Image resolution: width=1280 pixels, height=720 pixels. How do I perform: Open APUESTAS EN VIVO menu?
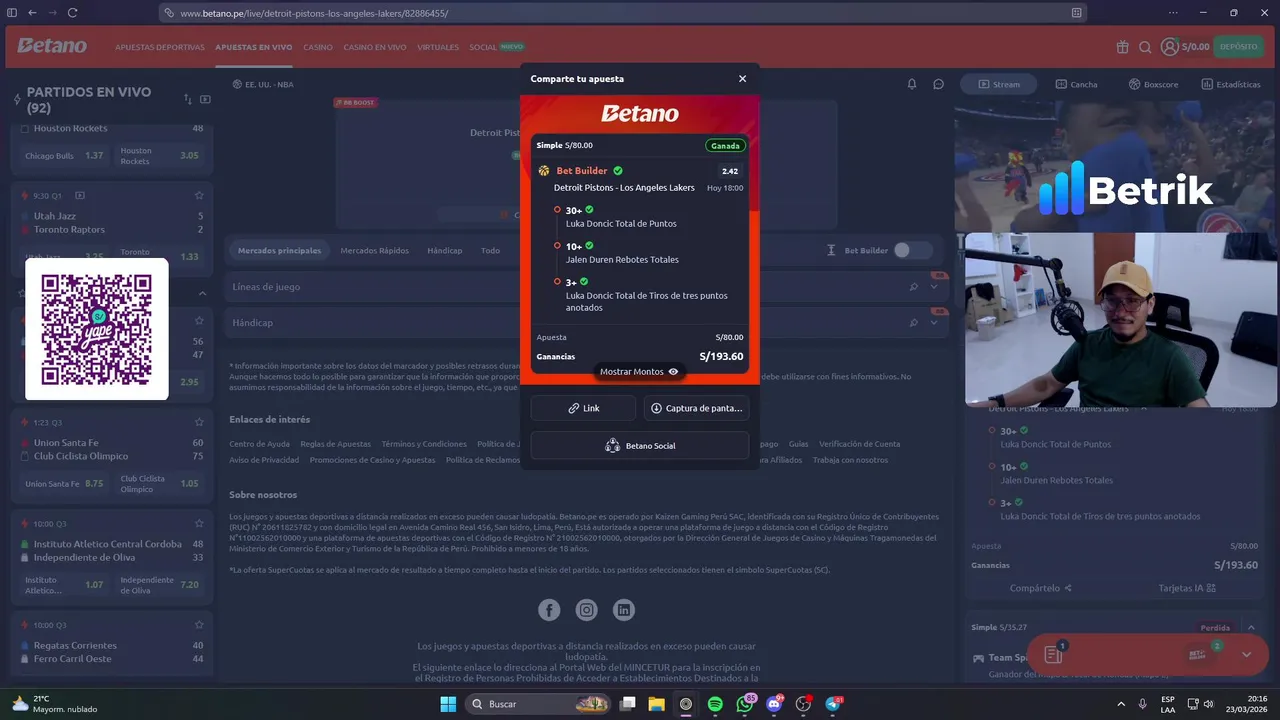pos(254,47)
